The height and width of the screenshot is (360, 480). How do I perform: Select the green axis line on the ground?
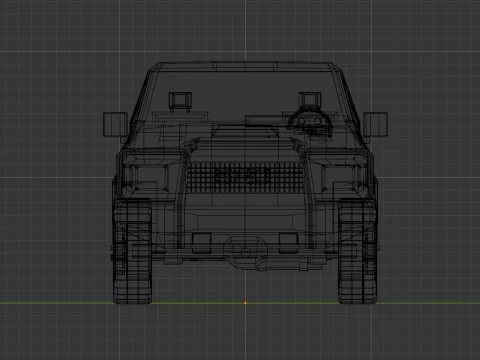[240, 303]
